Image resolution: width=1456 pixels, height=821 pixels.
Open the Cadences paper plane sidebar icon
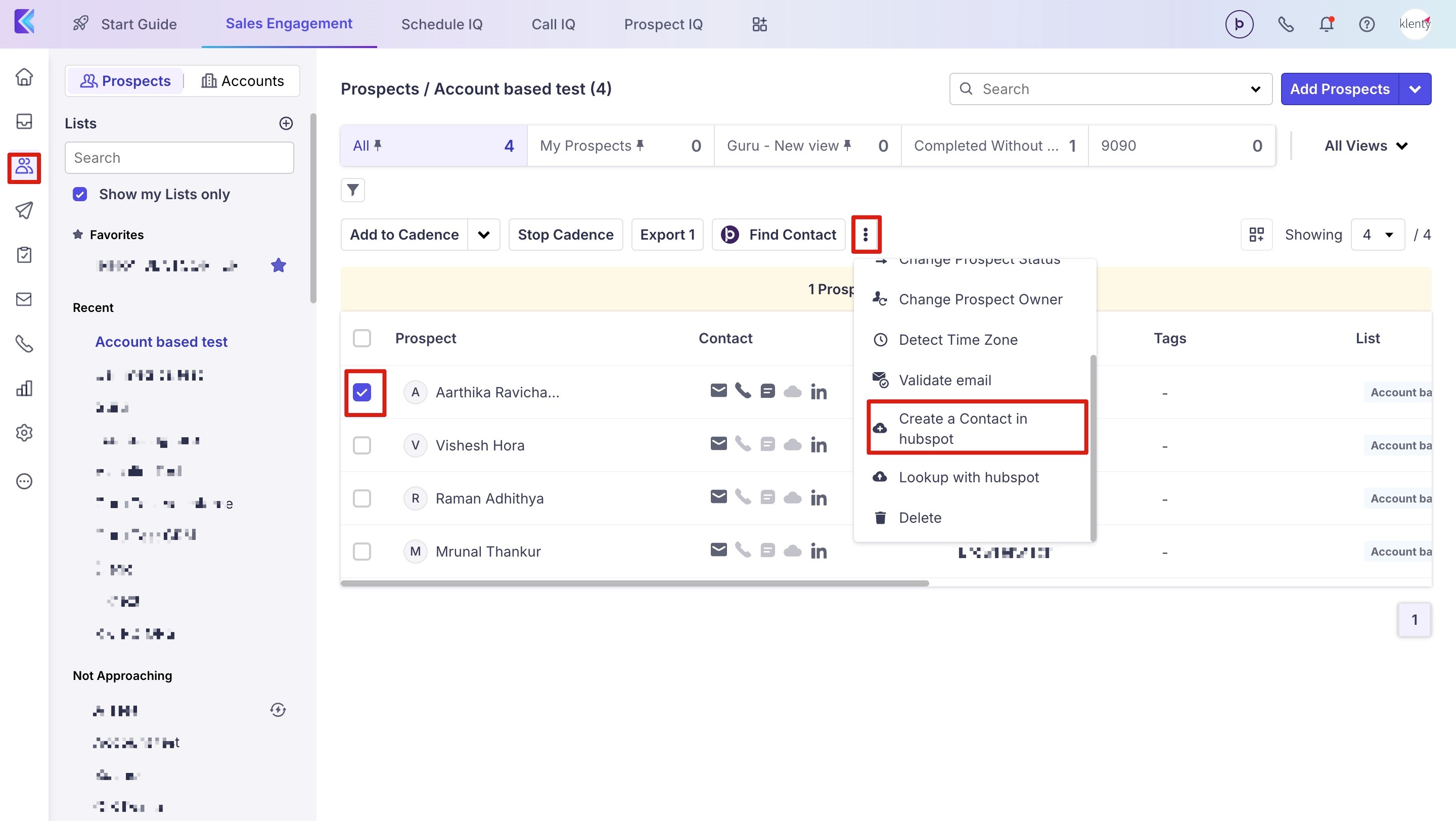(24, 210)
